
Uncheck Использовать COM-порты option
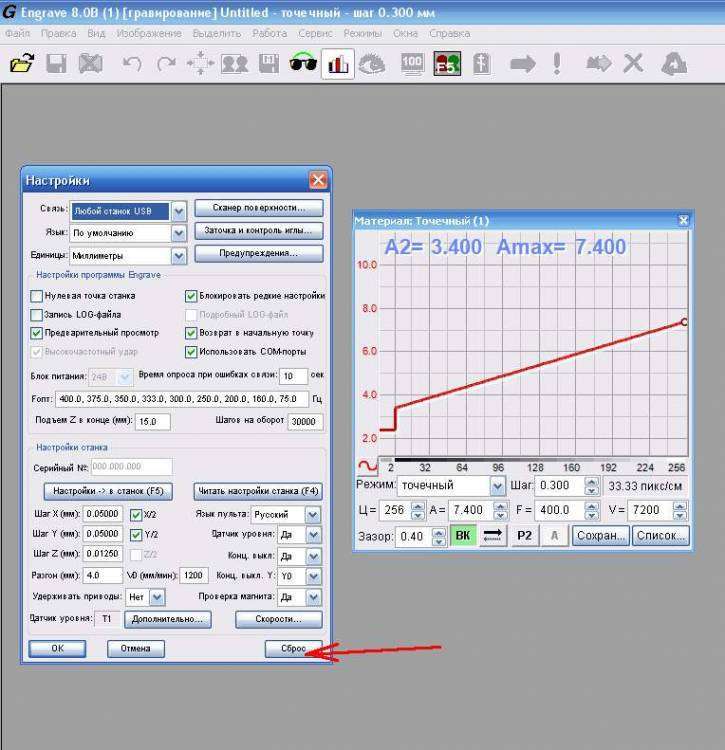191,351
